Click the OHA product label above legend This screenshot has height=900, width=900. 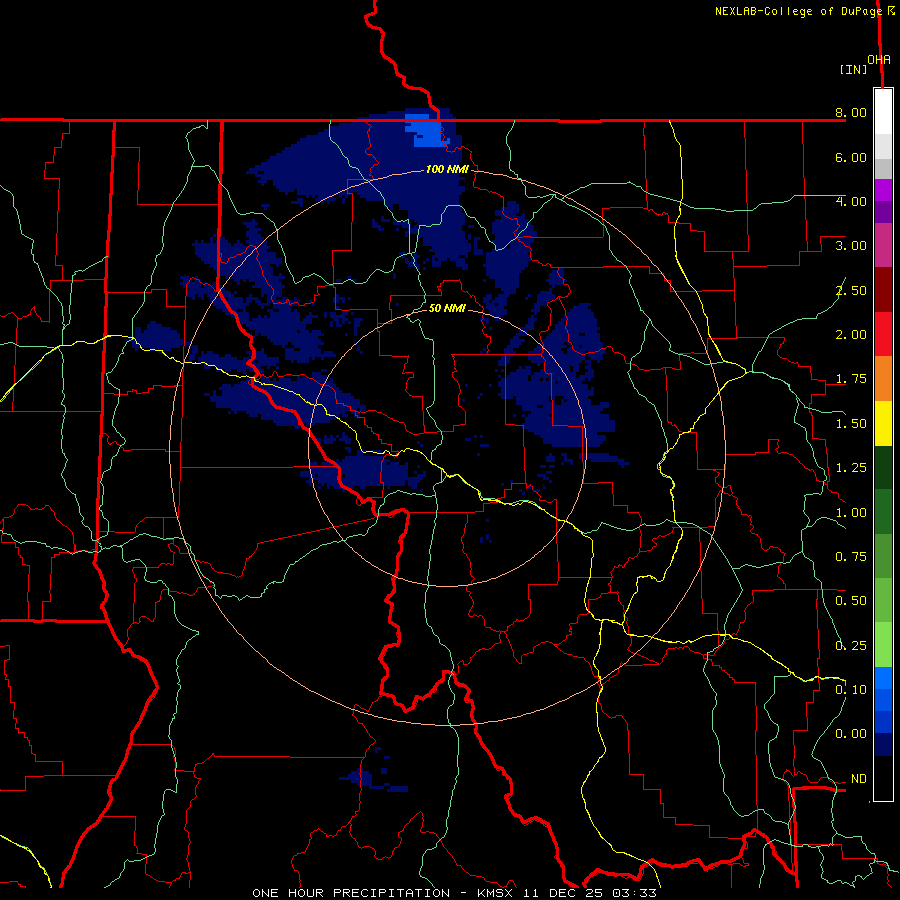tap(879, 59)
